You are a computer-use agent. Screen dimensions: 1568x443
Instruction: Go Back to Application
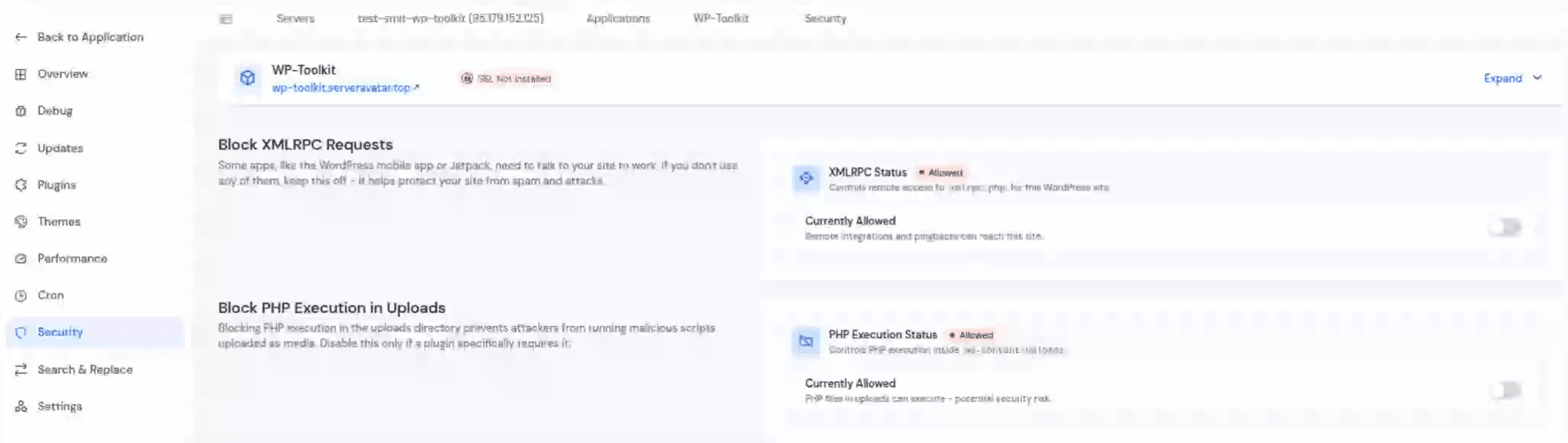pyautogui.click(x=90, y=37)
